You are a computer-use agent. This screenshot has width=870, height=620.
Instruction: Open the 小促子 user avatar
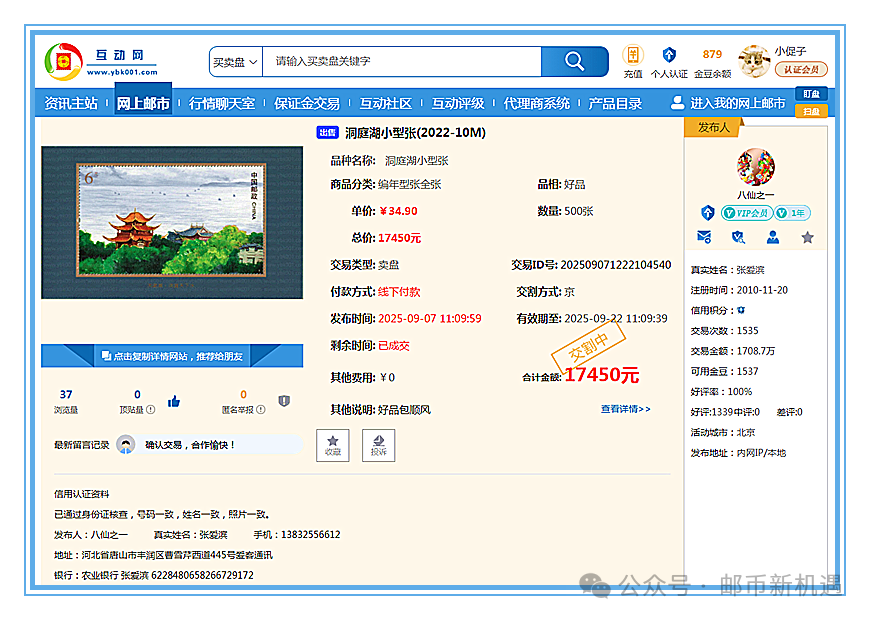[753, 61]
